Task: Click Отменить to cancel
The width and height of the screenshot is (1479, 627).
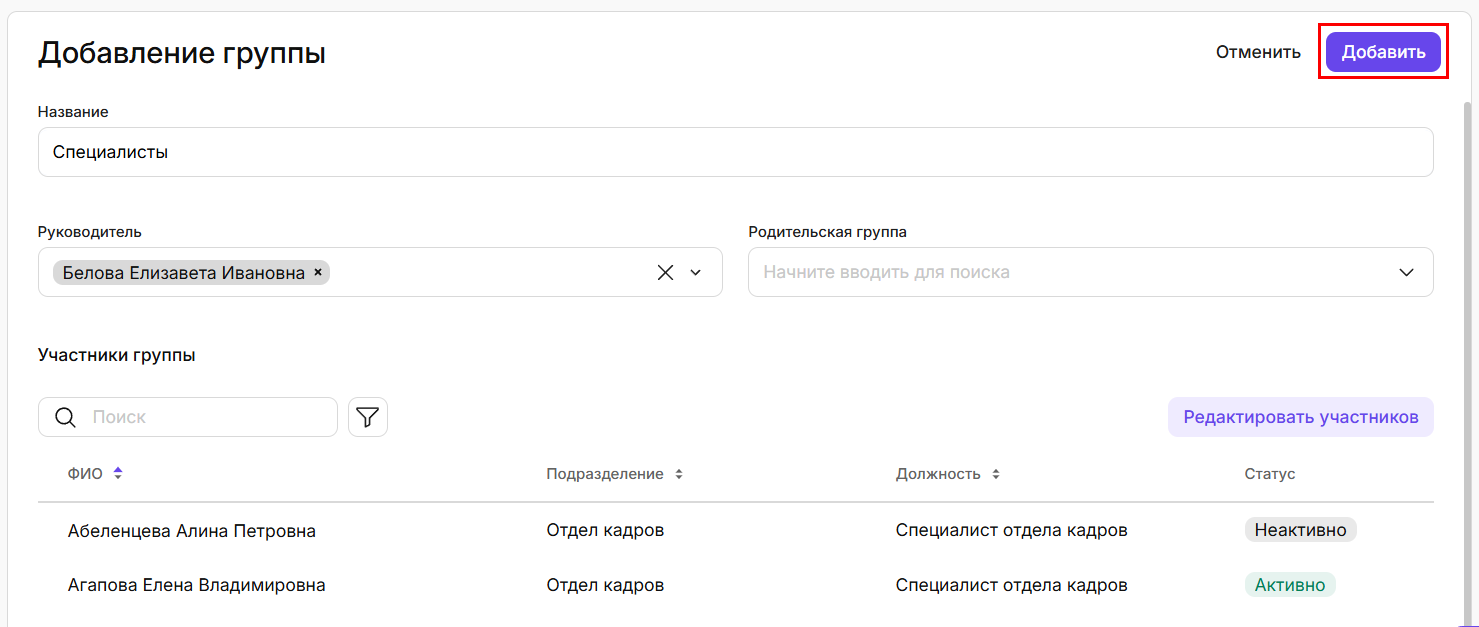Action: [x=1258, y=52]
